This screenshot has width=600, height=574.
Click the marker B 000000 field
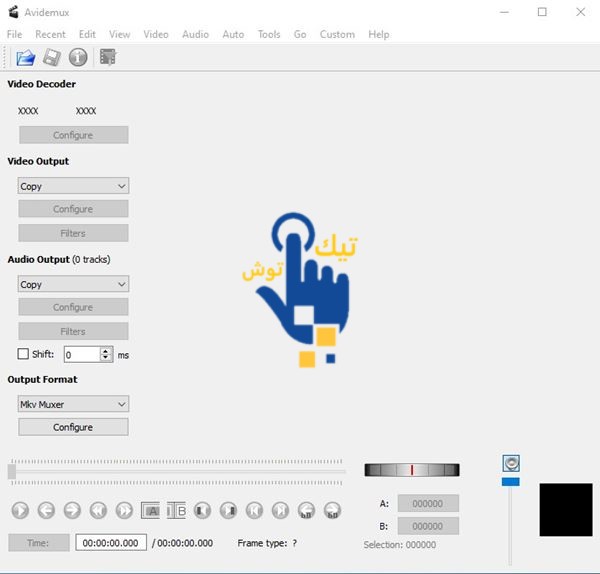[x=428, y=526]
